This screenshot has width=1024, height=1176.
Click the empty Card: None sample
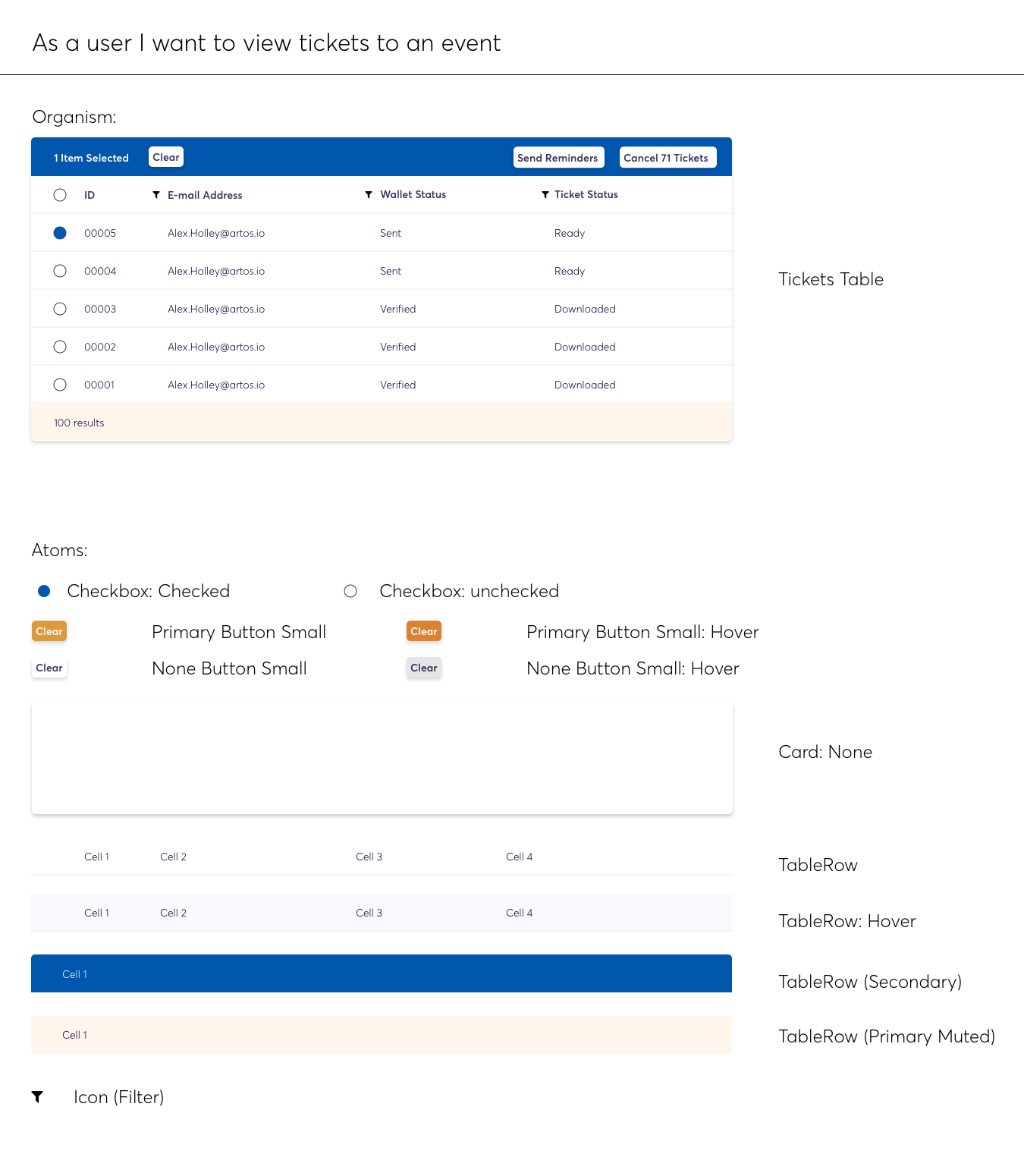coord(382,758)
